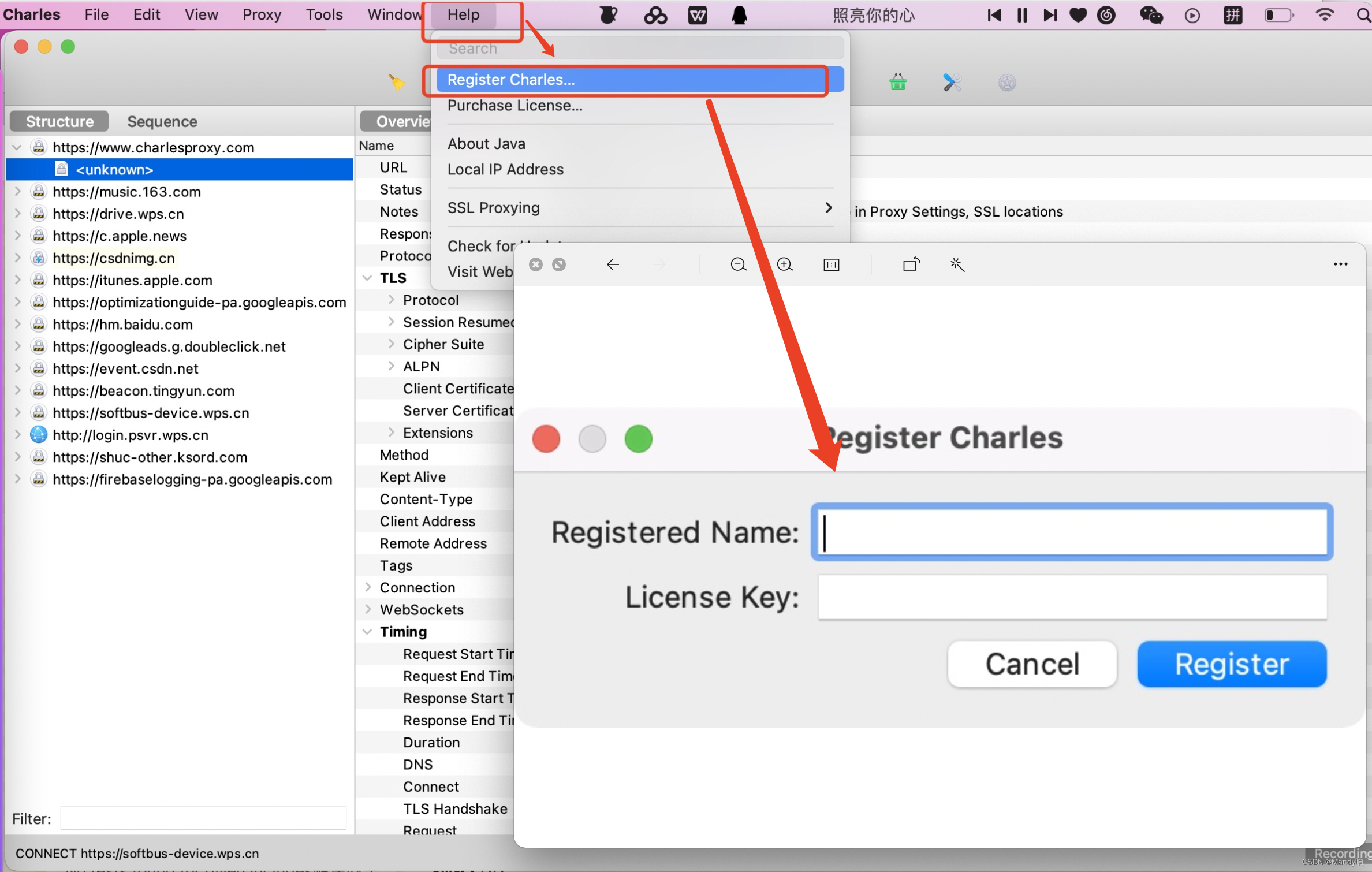
Task: Switch to the Structure tab
Action: coord(59,121)
